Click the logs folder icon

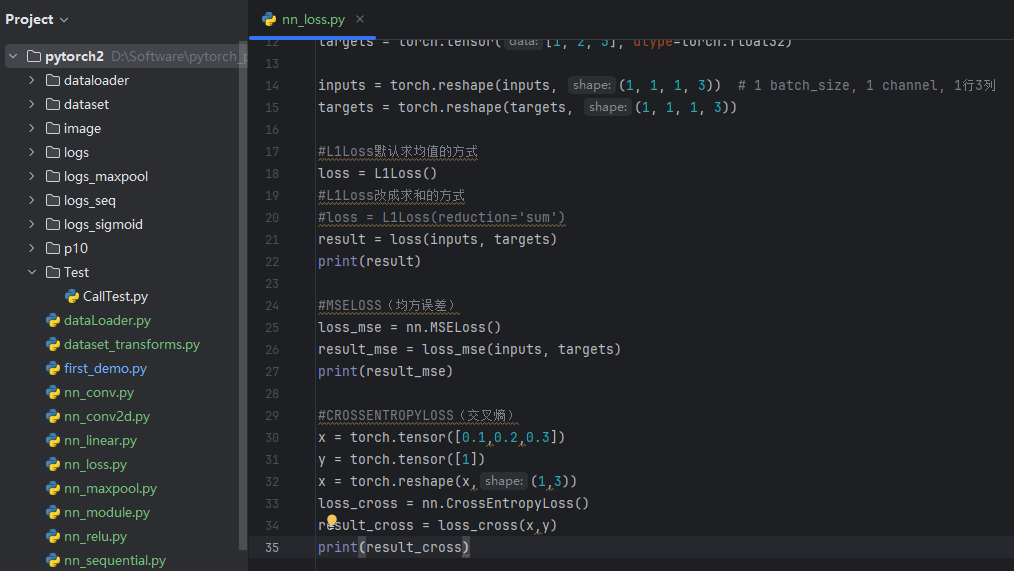pos(53,152)
